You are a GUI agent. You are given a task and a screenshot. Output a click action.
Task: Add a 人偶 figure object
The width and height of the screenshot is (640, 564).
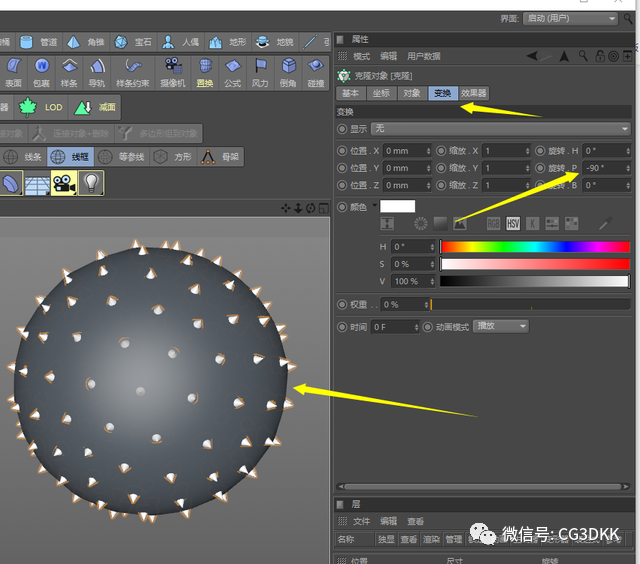(180, 42)
